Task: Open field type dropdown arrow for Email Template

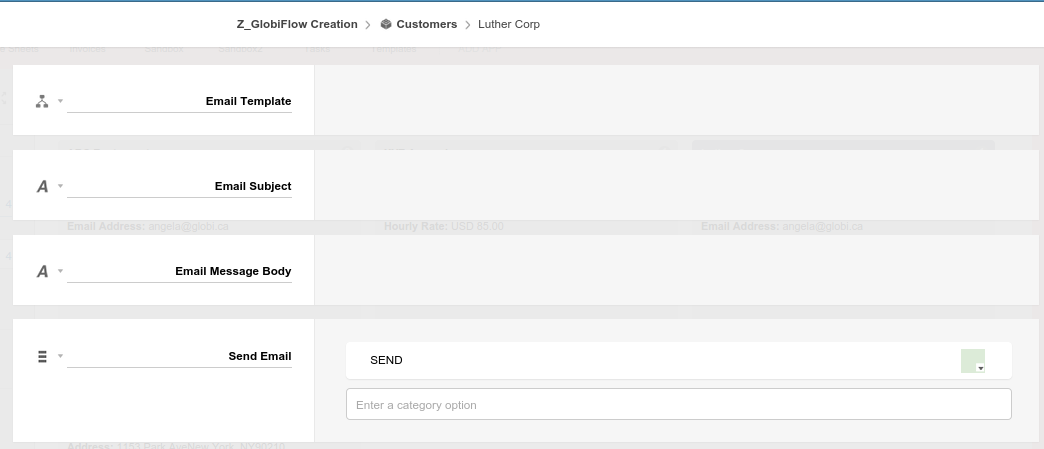Action: (61, 101)
